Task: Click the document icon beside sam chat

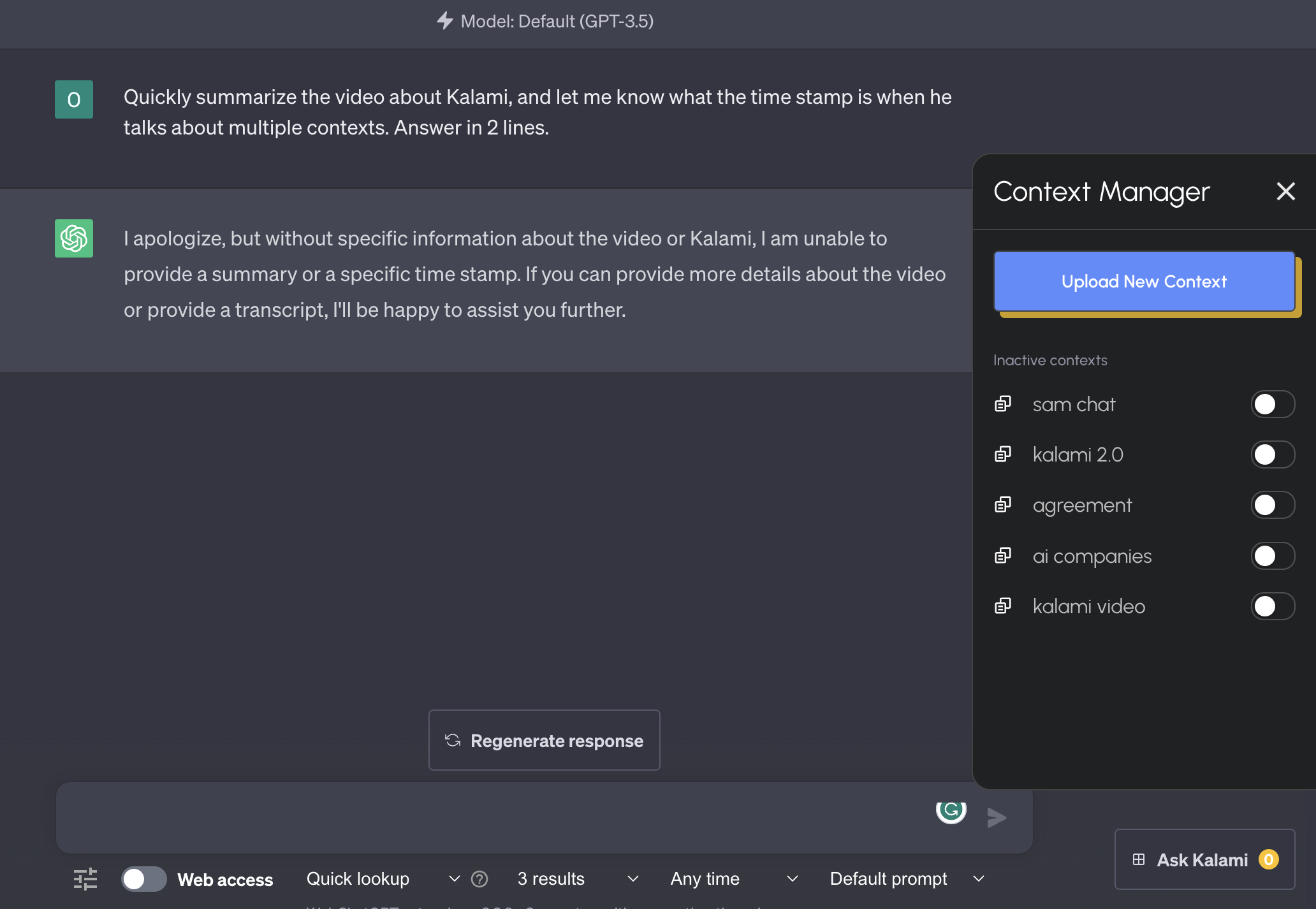Action: click(x=1003, y=404)
